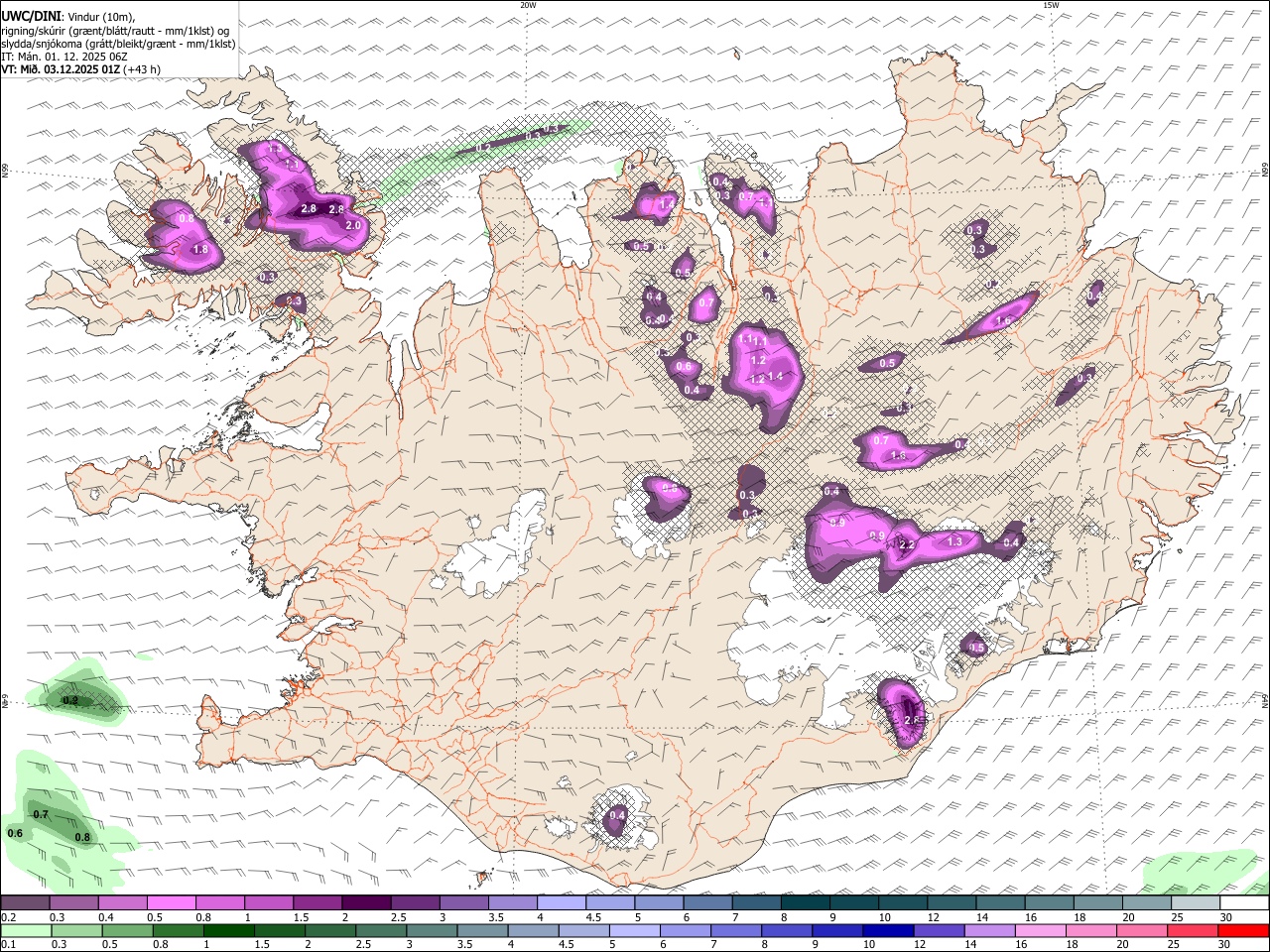Image resolution: width=1270 pixels, height=952 pixels.
Task: Click the 0.7 value in offshore green rain area
Action: (41, 814)
